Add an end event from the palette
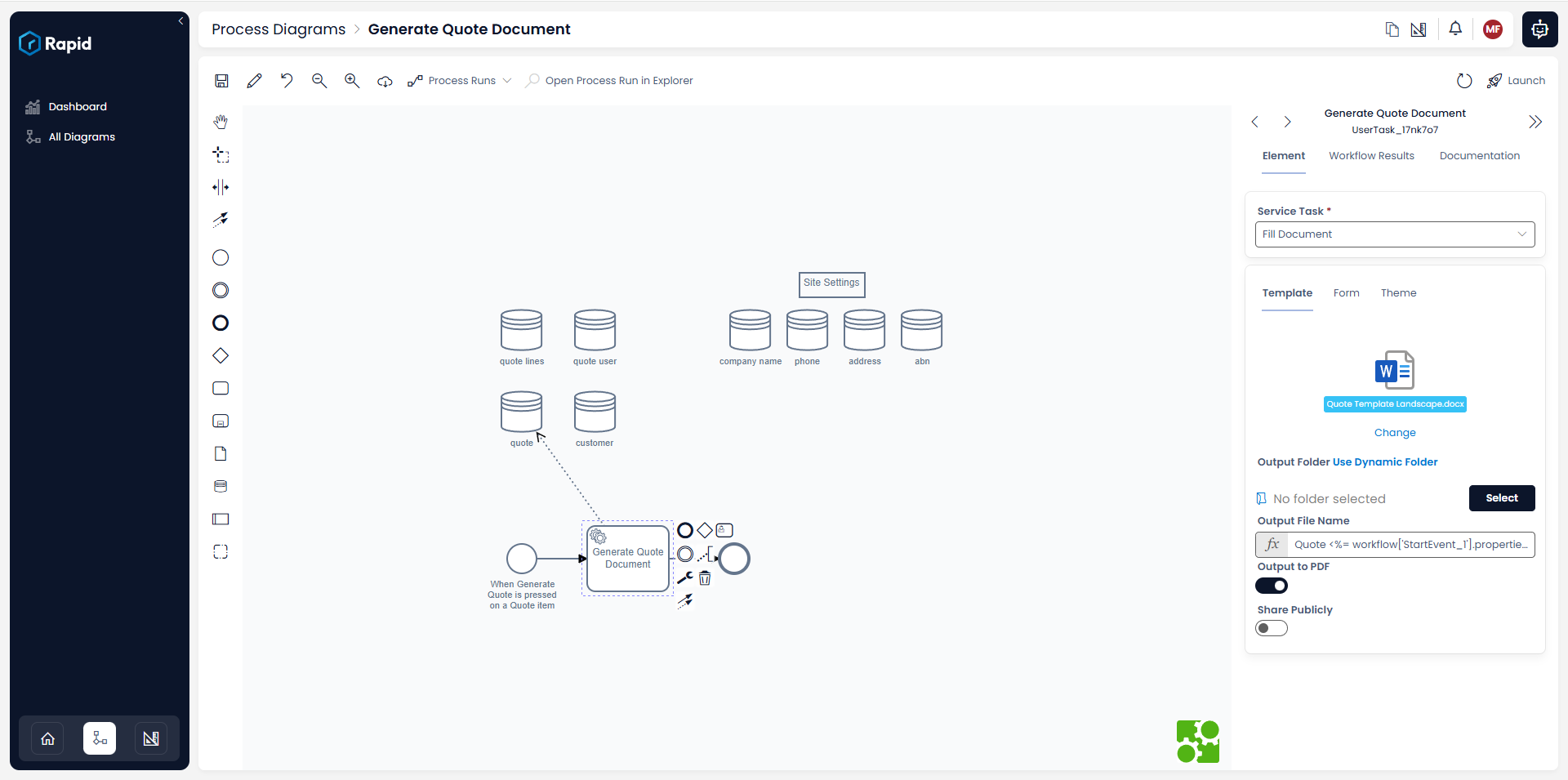 tap(220, 323)
